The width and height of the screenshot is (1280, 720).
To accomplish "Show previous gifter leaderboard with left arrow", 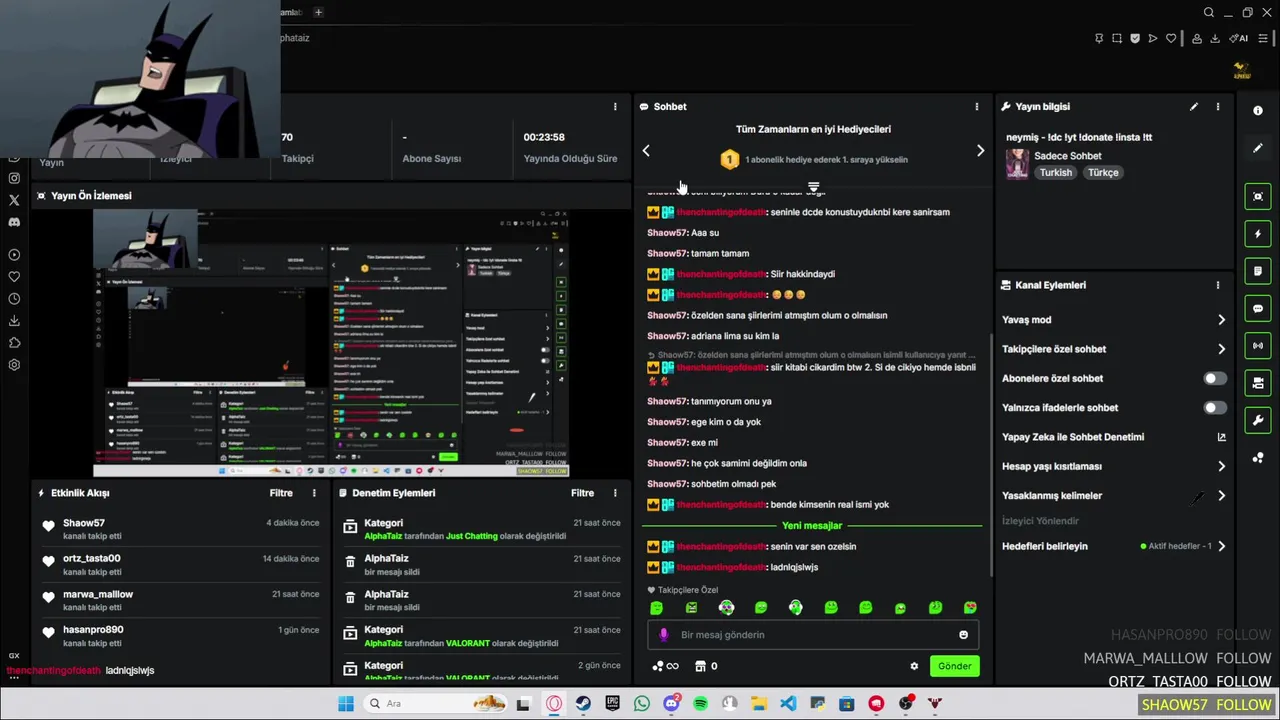I will 646,151.
